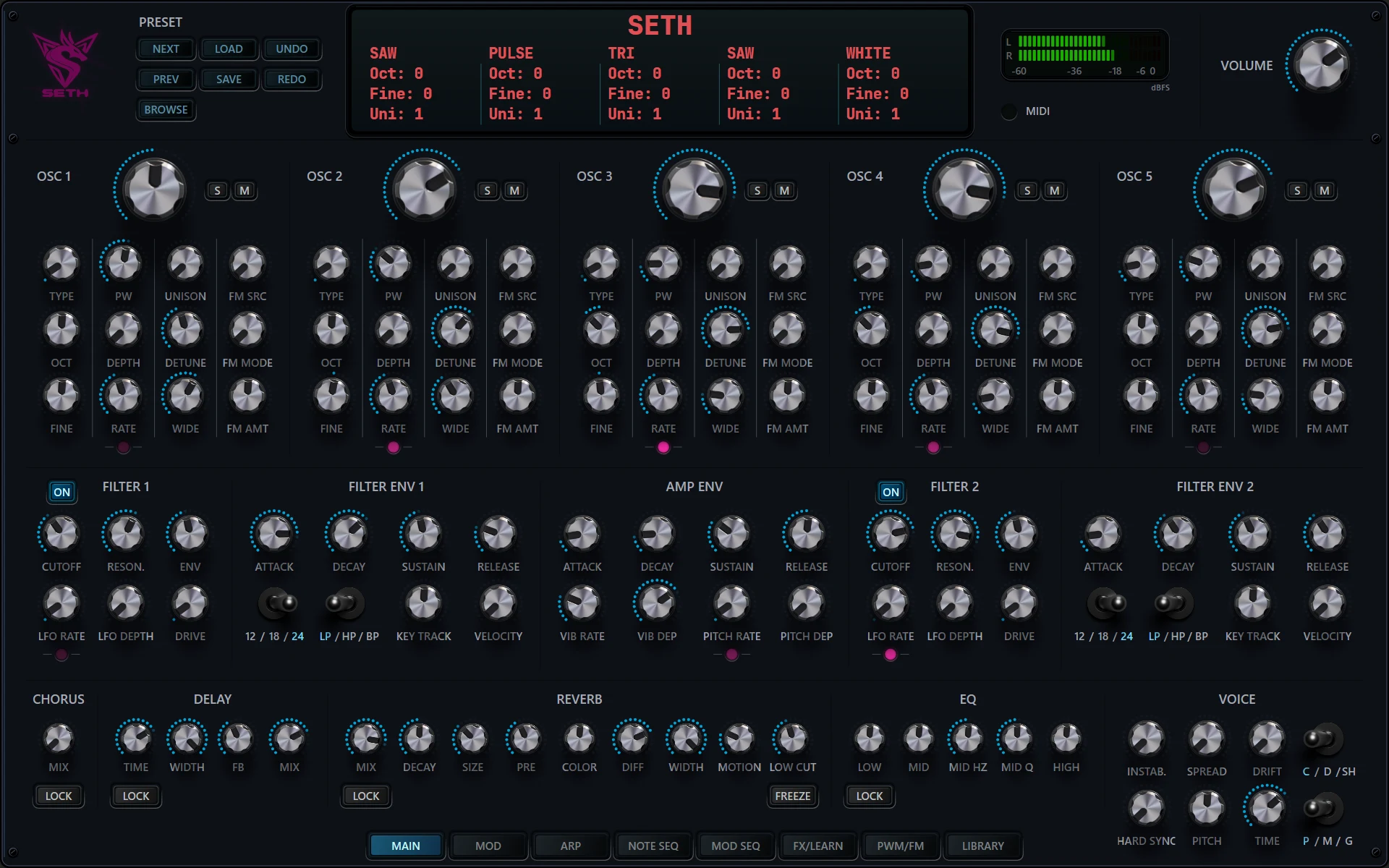
Task: Open the NOTE SEQ tab
Action: [x=653, y=846]
